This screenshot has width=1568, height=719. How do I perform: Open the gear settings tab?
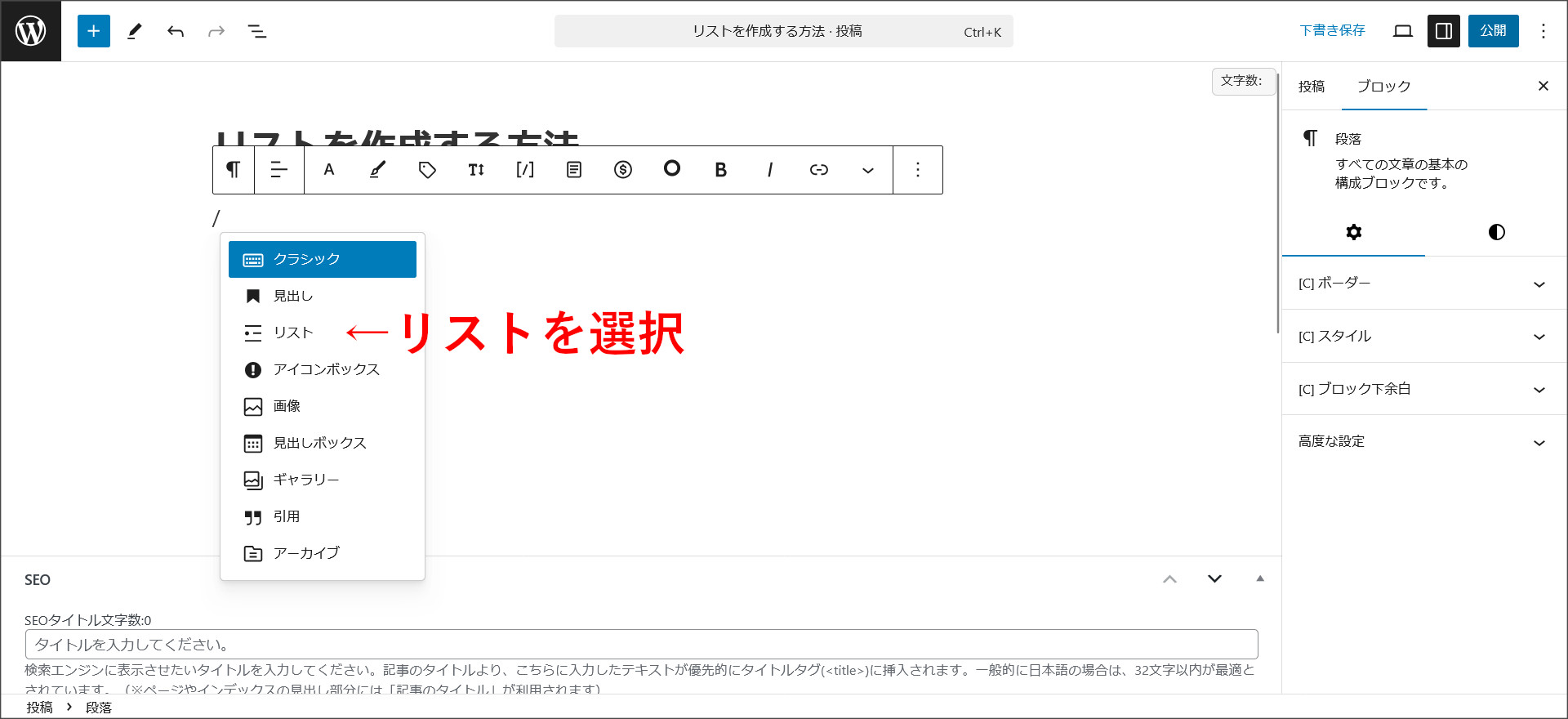coord(1354,232)
